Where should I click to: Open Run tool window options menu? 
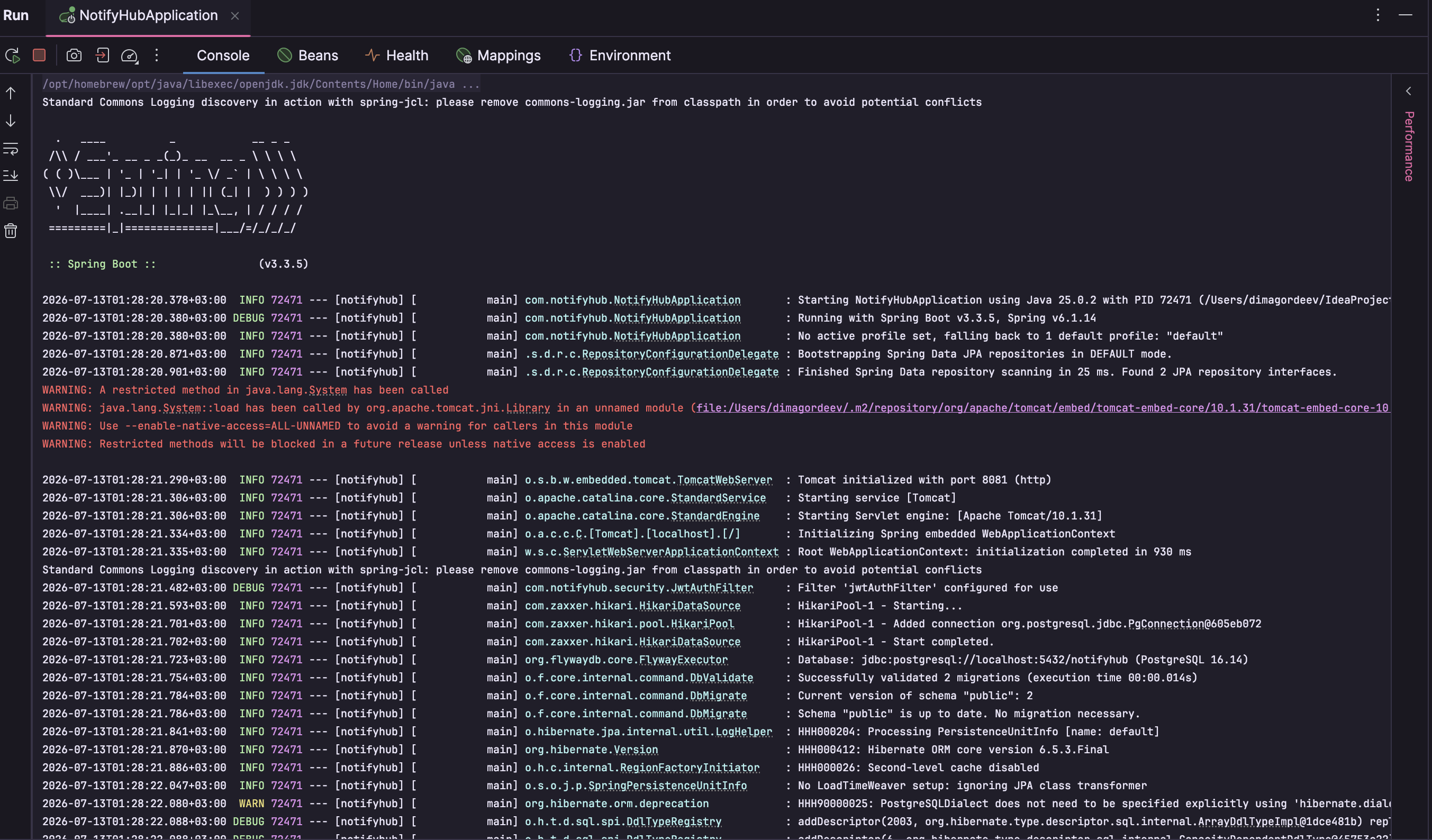click(1377, 15)
